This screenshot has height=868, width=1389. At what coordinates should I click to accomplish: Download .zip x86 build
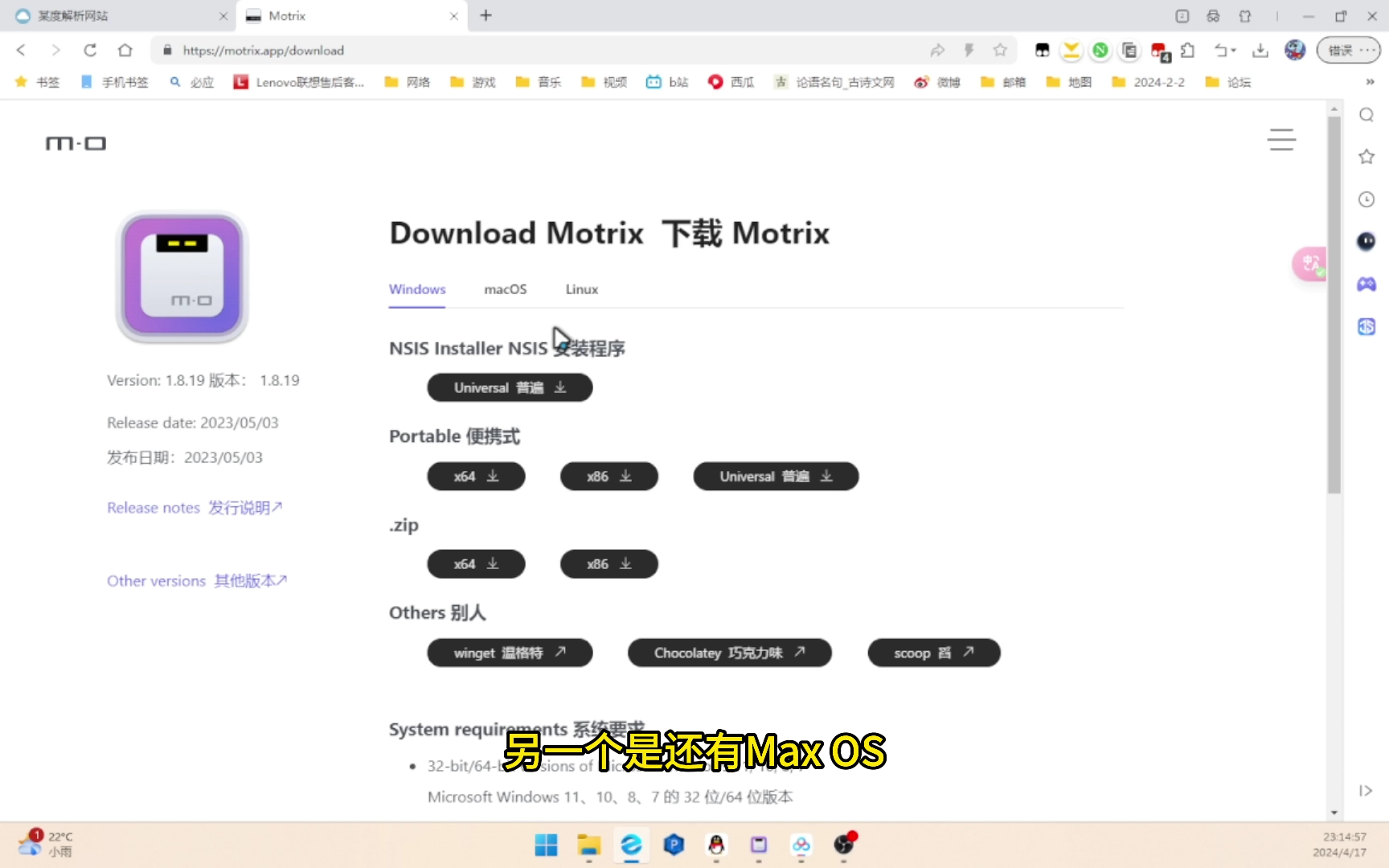(x=609, y=564)
